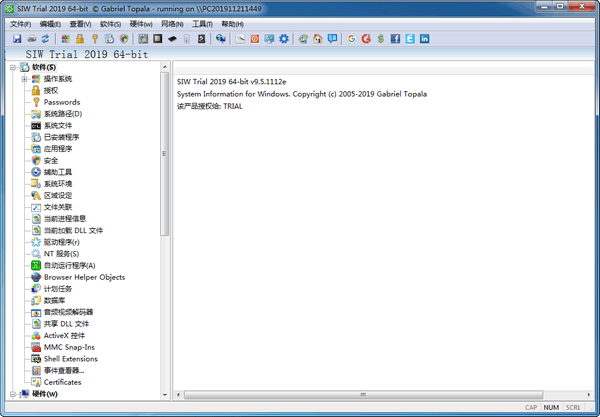Expand the 操作系统 tree node
This screenshot has width=600, height=417.
point(23,79)
